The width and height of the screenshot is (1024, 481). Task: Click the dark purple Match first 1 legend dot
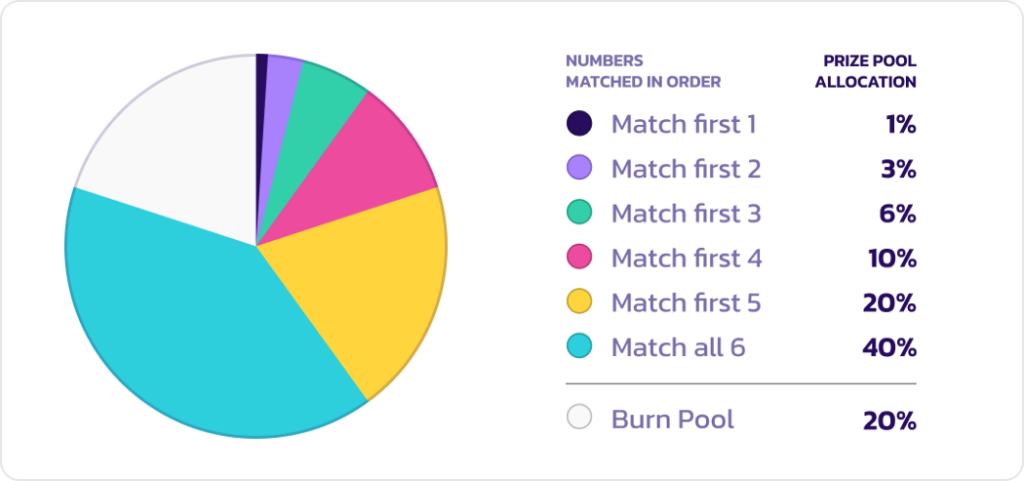[579, 123]
